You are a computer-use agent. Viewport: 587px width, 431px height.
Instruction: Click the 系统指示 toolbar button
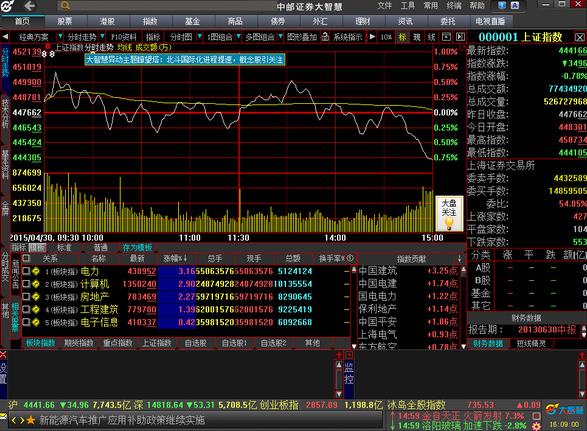(x=347, y=37)
